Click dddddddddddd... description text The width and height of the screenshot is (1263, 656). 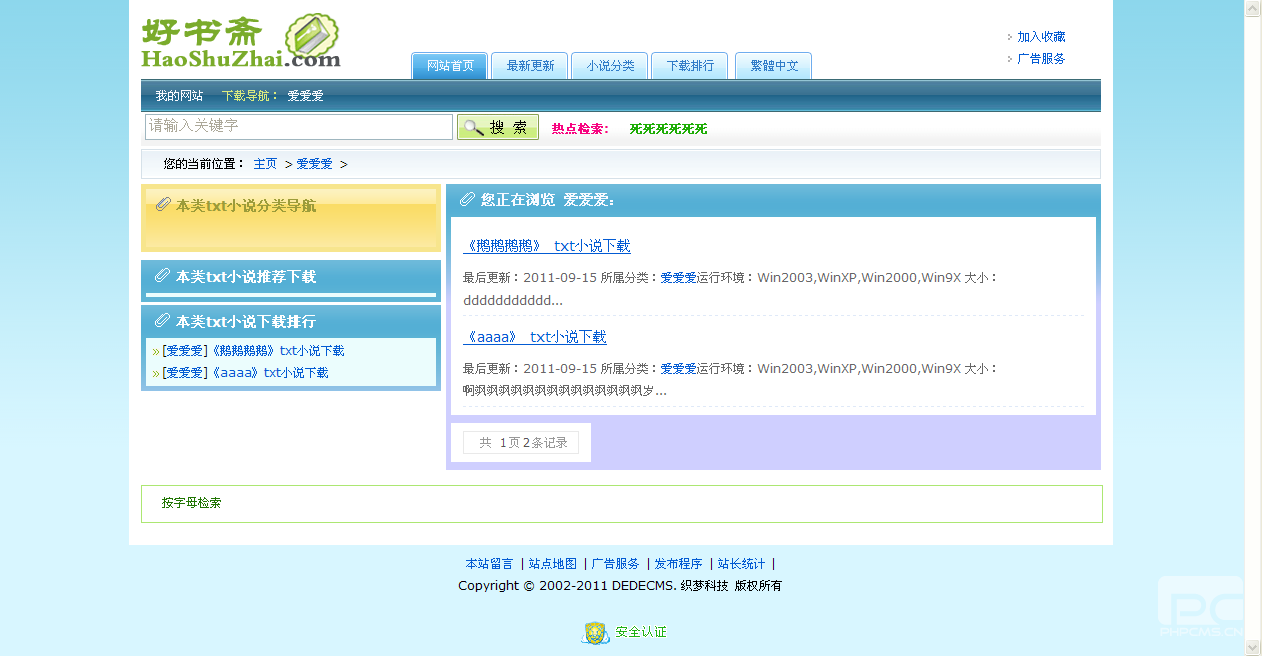[513, 300]
